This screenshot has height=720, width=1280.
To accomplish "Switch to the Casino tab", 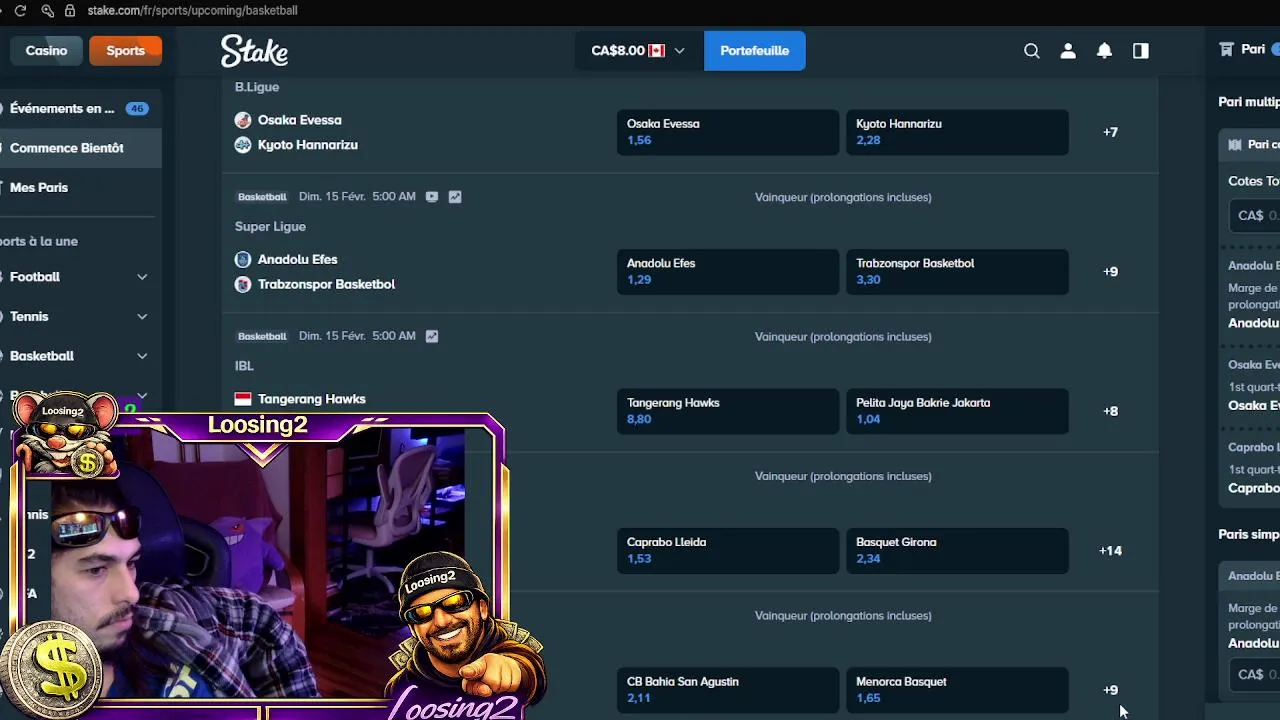I will (x=46, y=51).
